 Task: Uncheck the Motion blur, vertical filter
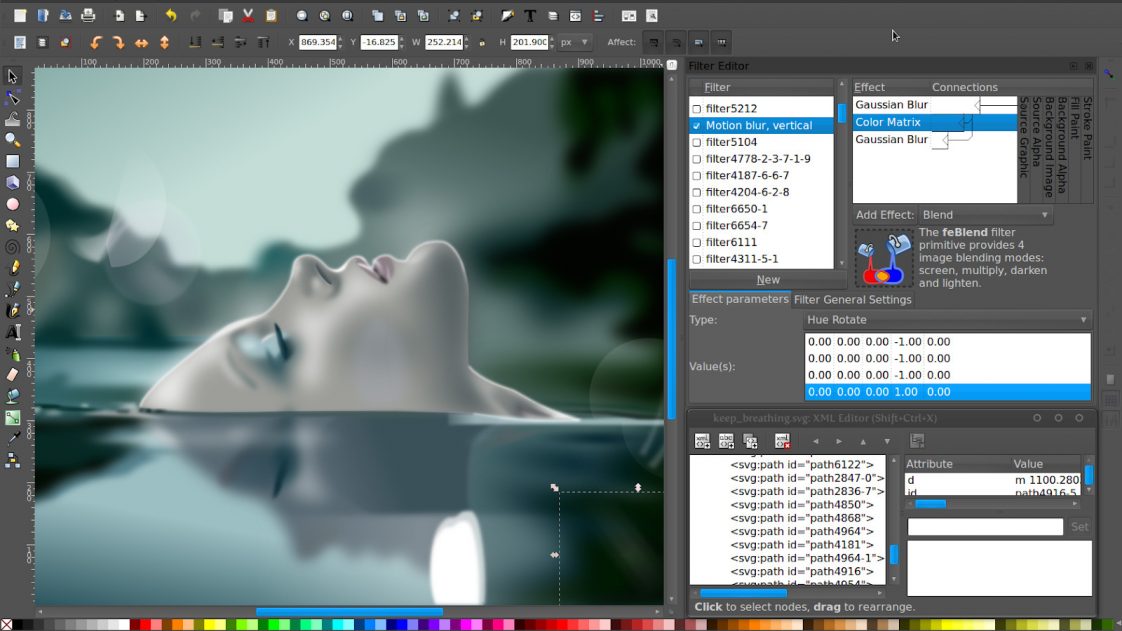tap(697, 124)
